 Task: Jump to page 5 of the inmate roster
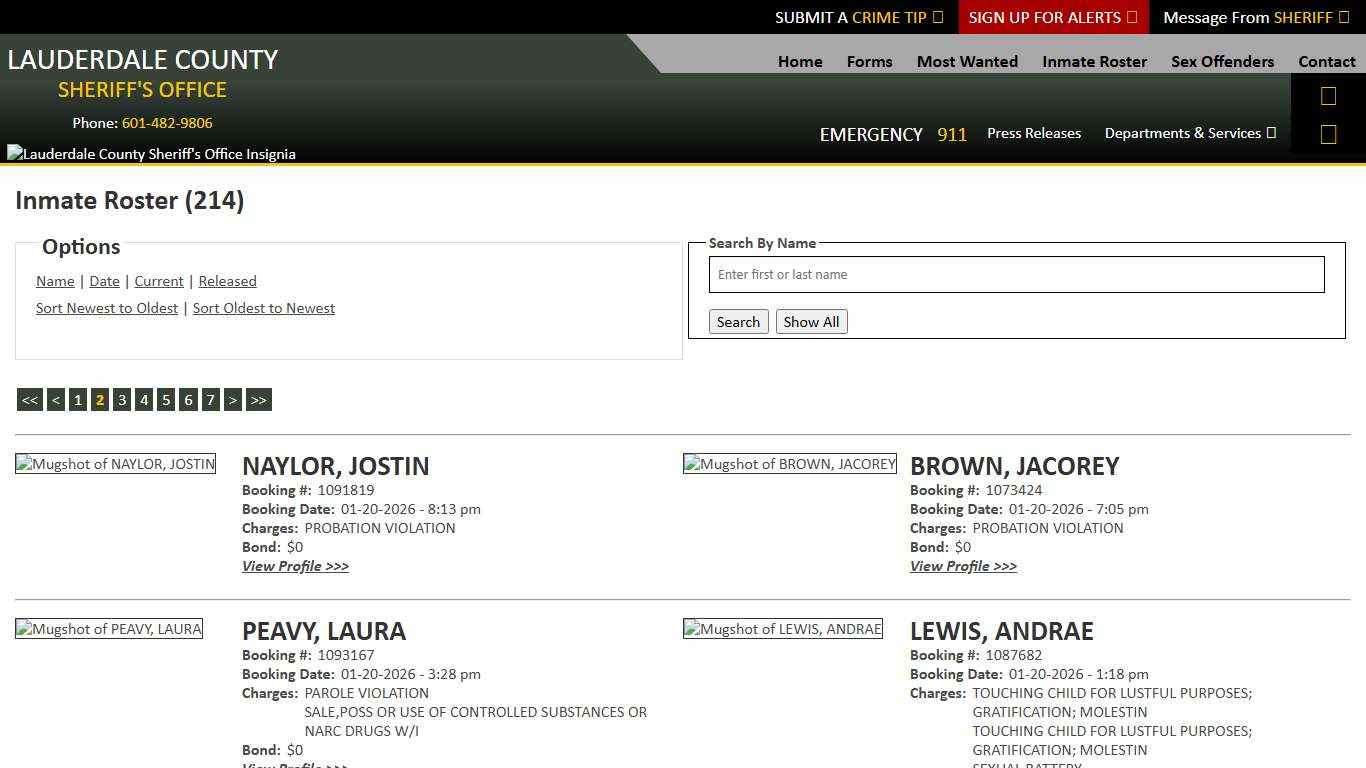pos(166,399)
